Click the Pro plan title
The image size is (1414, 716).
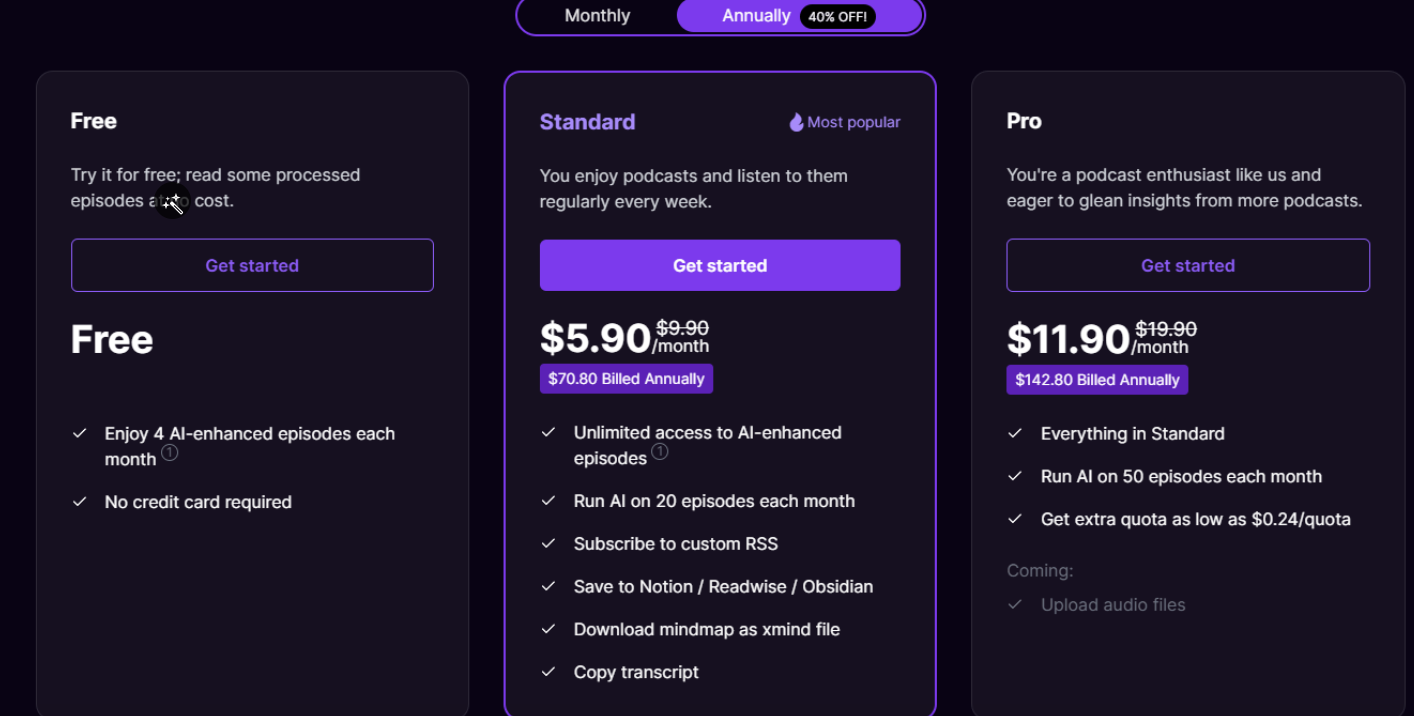coord(1024,121)
